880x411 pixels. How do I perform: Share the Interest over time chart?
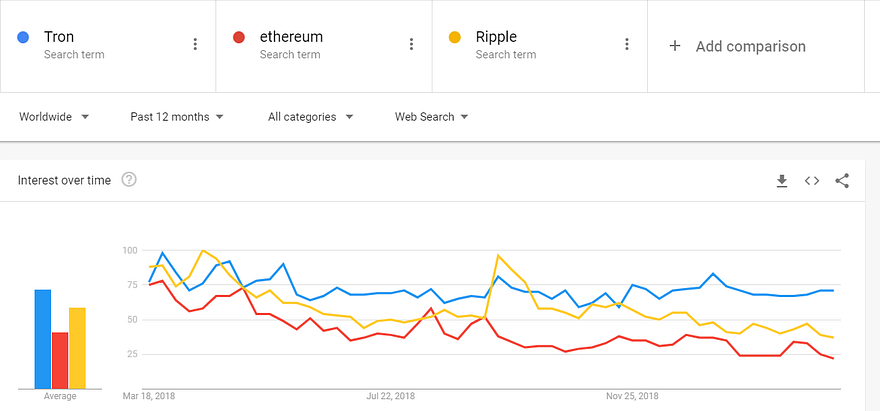pyautogui.click(x=842, y=181)
